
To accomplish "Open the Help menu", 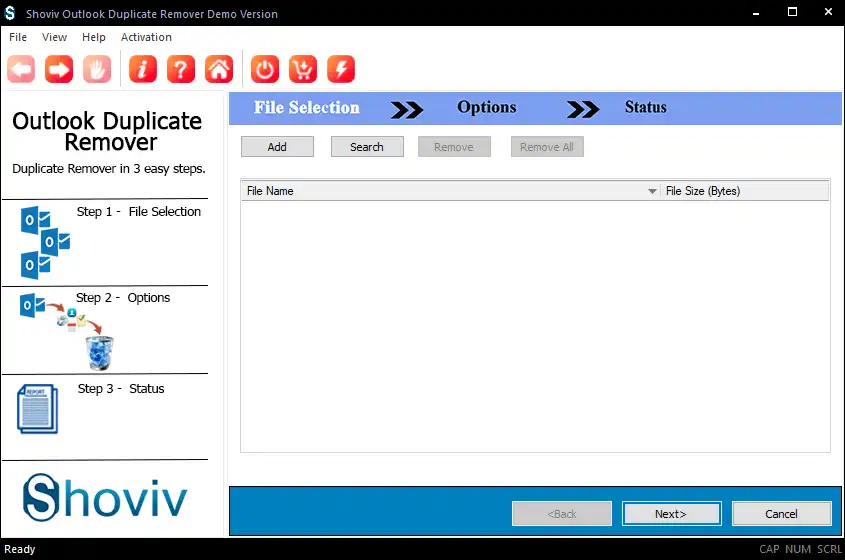I will tap(94, 37).
